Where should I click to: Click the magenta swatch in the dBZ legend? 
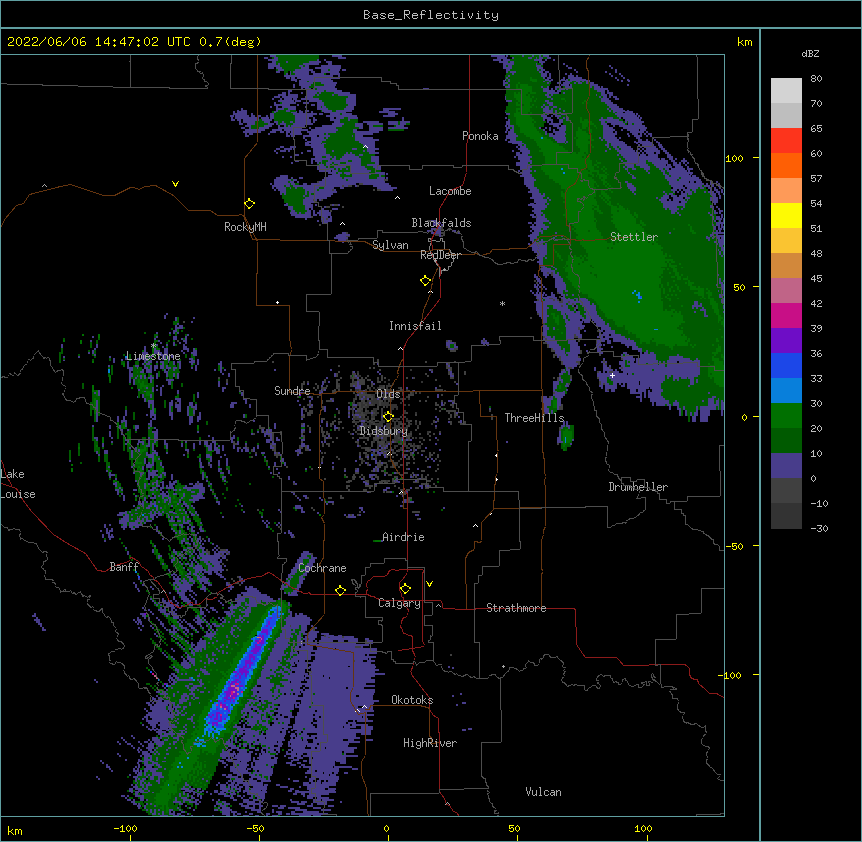[x=786, y=315]
